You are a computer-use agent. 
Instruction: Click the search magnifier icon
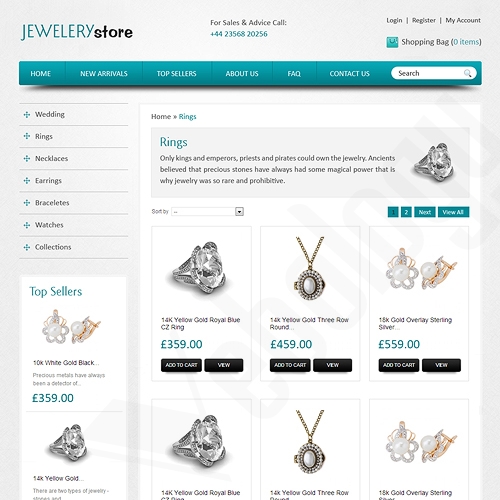point(467,73)
